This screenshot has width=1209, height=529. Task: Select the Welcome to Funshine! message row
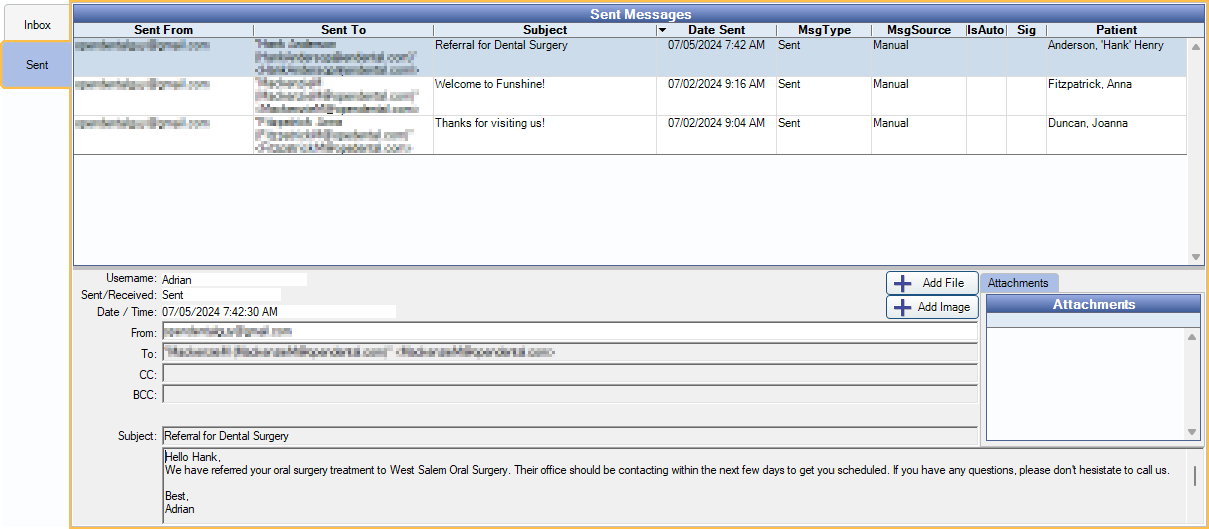(489, 85)
